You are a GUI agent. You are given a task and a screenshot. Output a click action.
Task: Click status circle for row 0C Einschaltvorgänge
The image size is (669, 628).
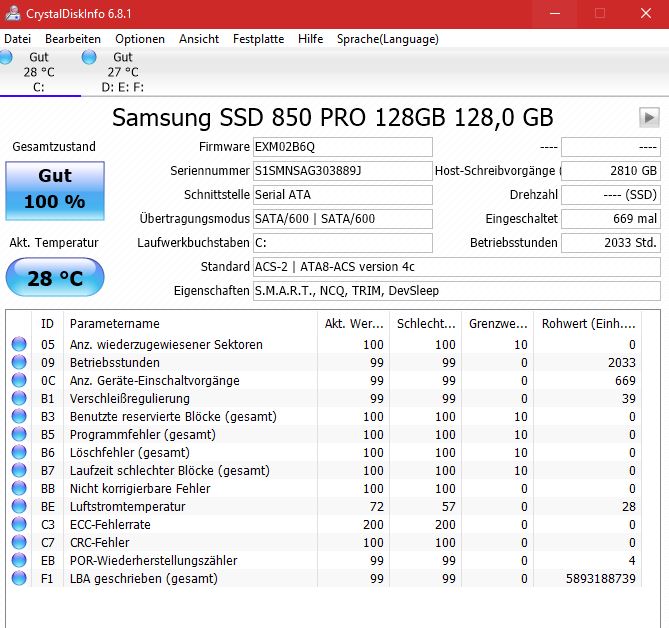[19, 380]
